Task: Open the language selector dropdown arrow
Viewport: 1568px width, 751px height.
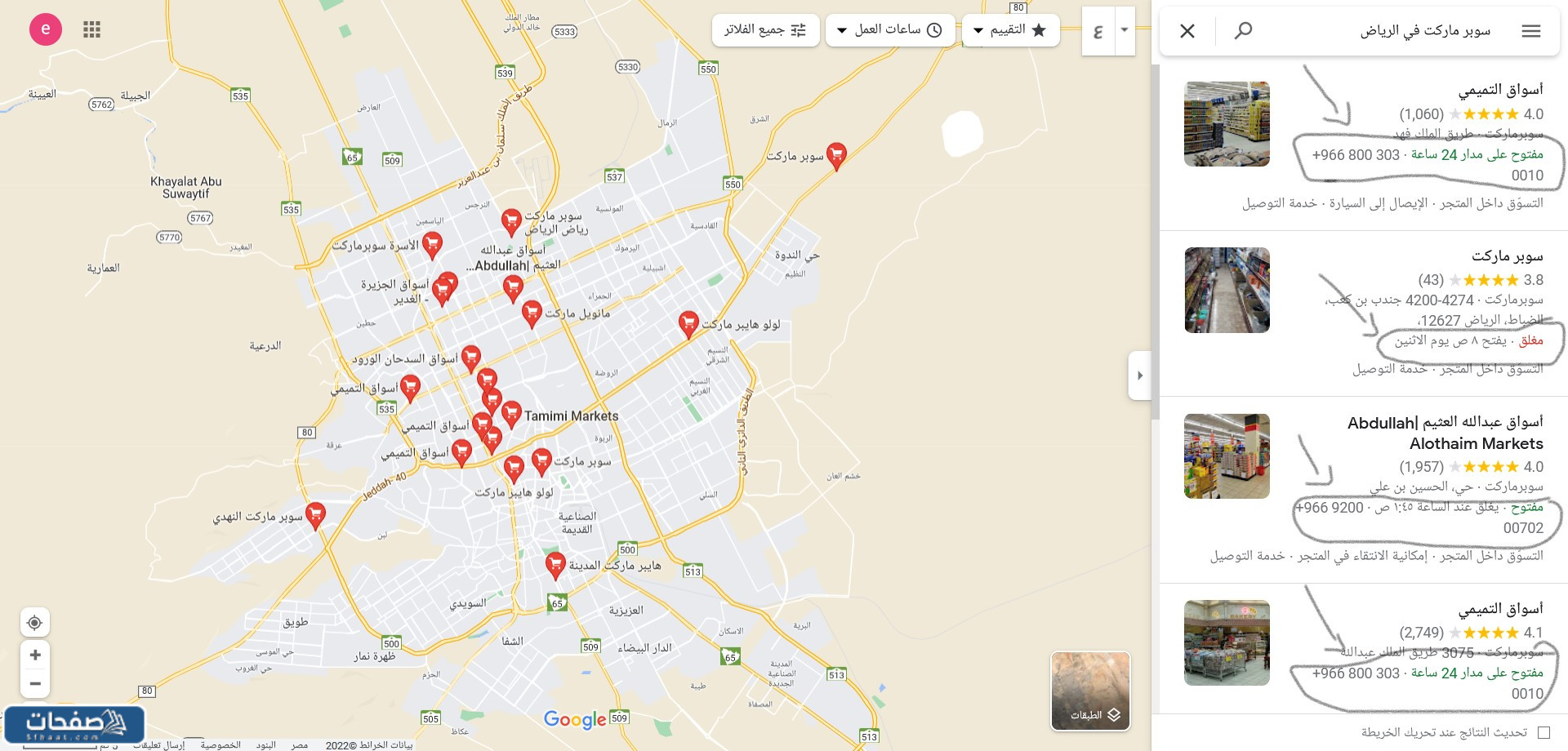Action: coord(1123,30)
